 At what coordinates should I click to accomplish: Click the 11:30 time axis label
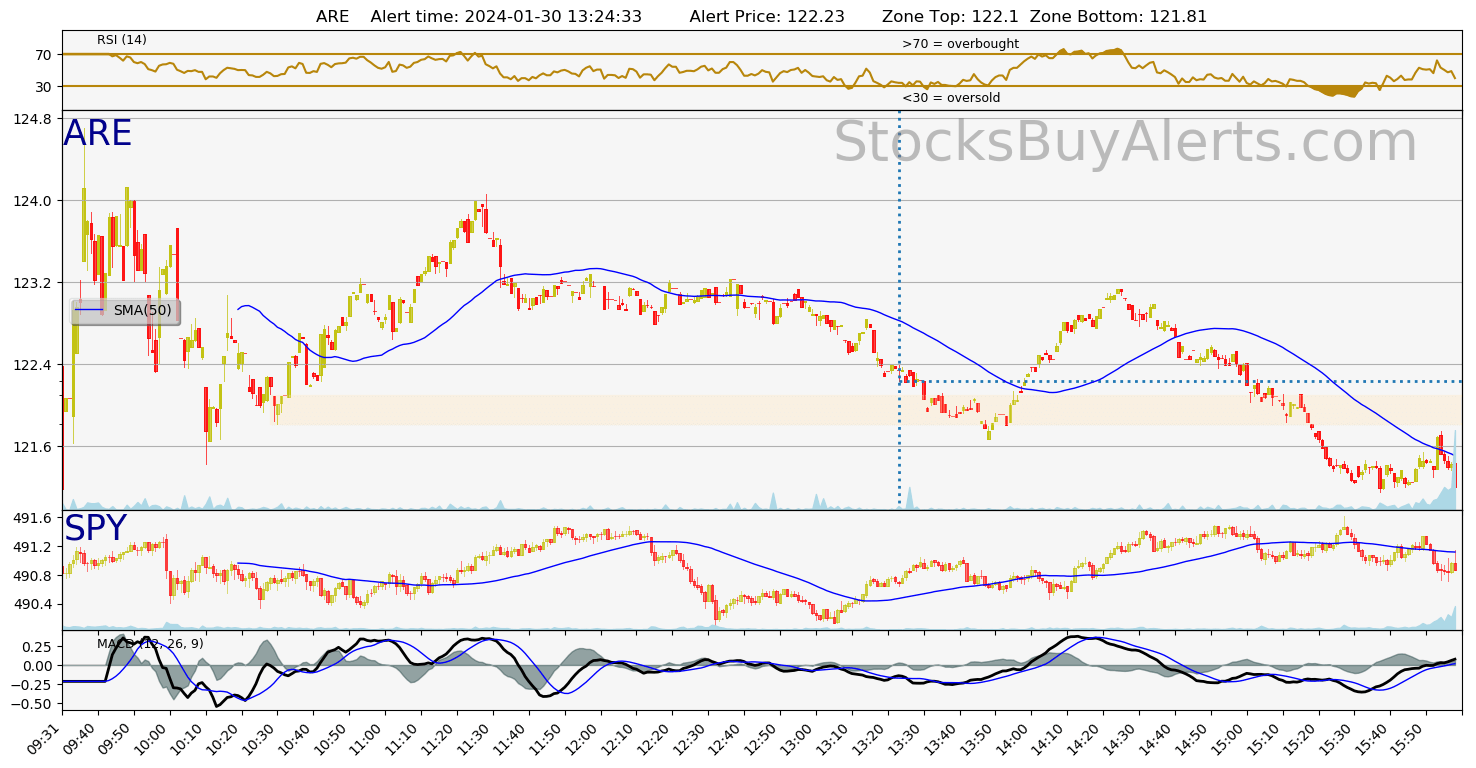tap(475, 740)
